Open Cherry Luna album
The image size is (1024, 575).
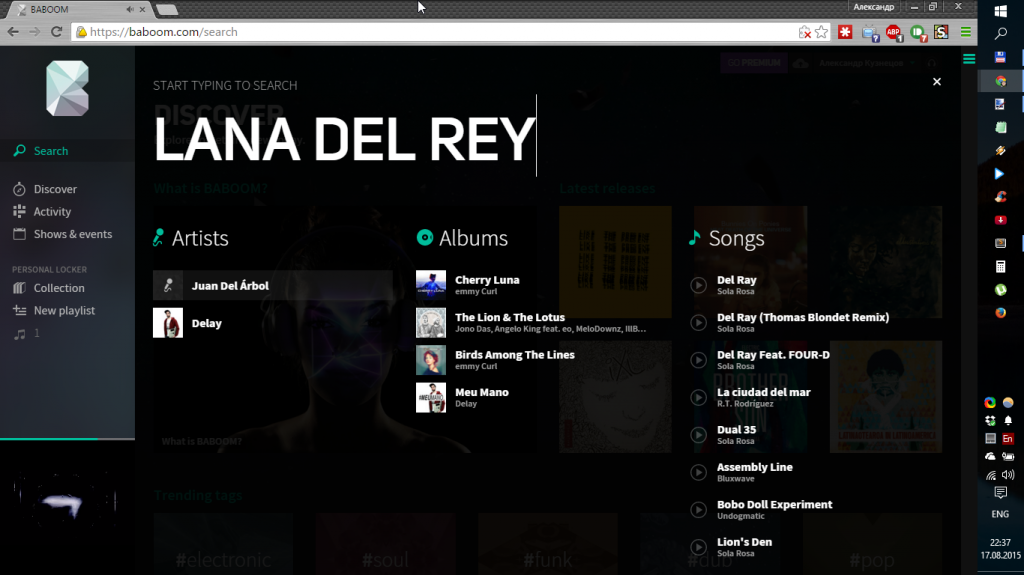487,280
